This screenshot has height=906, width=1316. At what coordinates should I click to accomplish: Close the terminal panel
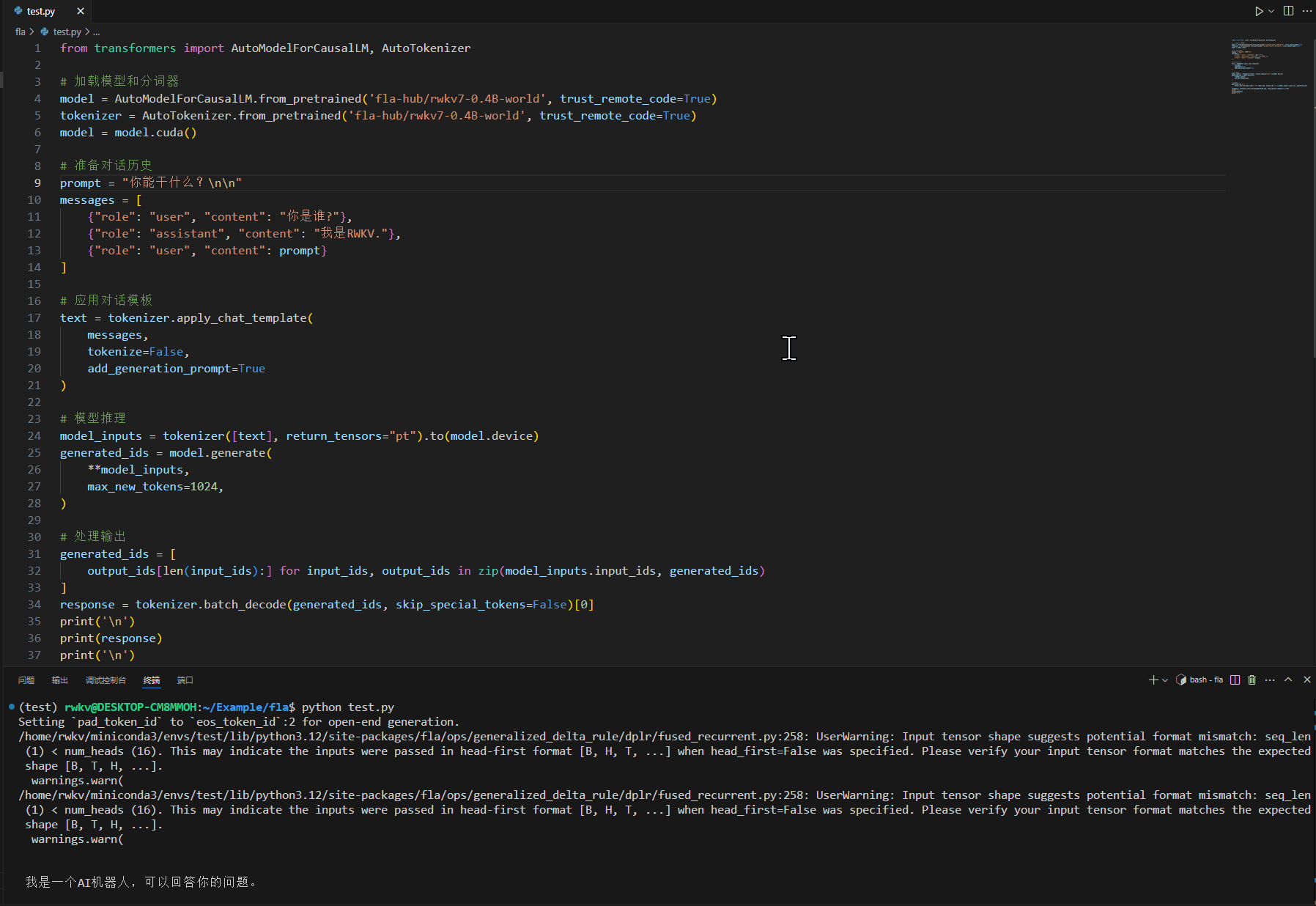coord(1307,680)
